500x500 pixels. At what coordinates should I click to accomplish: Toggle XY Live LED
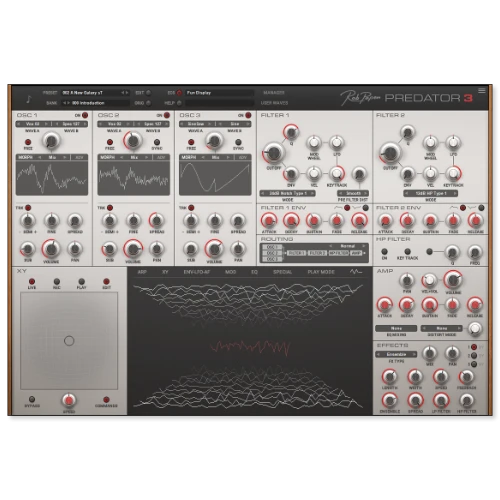click(32, 282)
